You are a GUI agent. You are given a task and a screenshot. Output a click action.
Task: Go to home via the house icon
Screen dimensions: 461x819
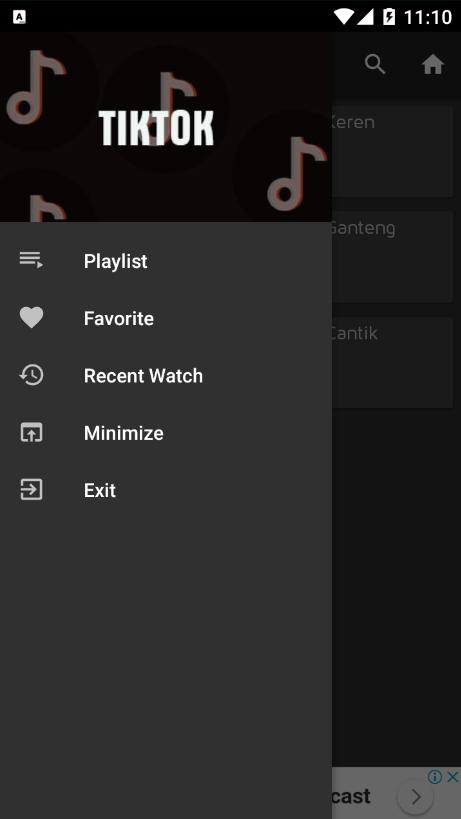point(433,65)
